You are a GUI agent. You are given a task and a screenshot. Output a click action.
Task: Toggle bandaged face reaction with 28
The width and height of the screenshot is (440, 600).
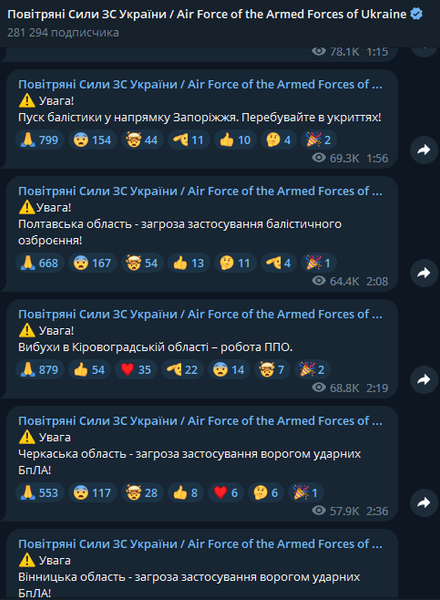142,493
